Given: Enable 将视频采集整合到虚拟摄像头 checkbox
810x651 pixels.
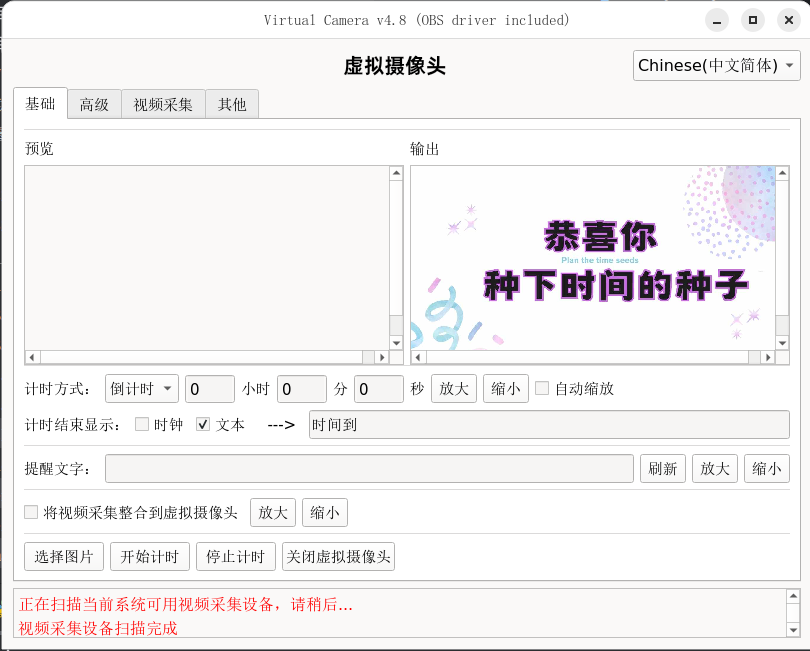Looking at the screenshot, I should click(x=31, y=513).
